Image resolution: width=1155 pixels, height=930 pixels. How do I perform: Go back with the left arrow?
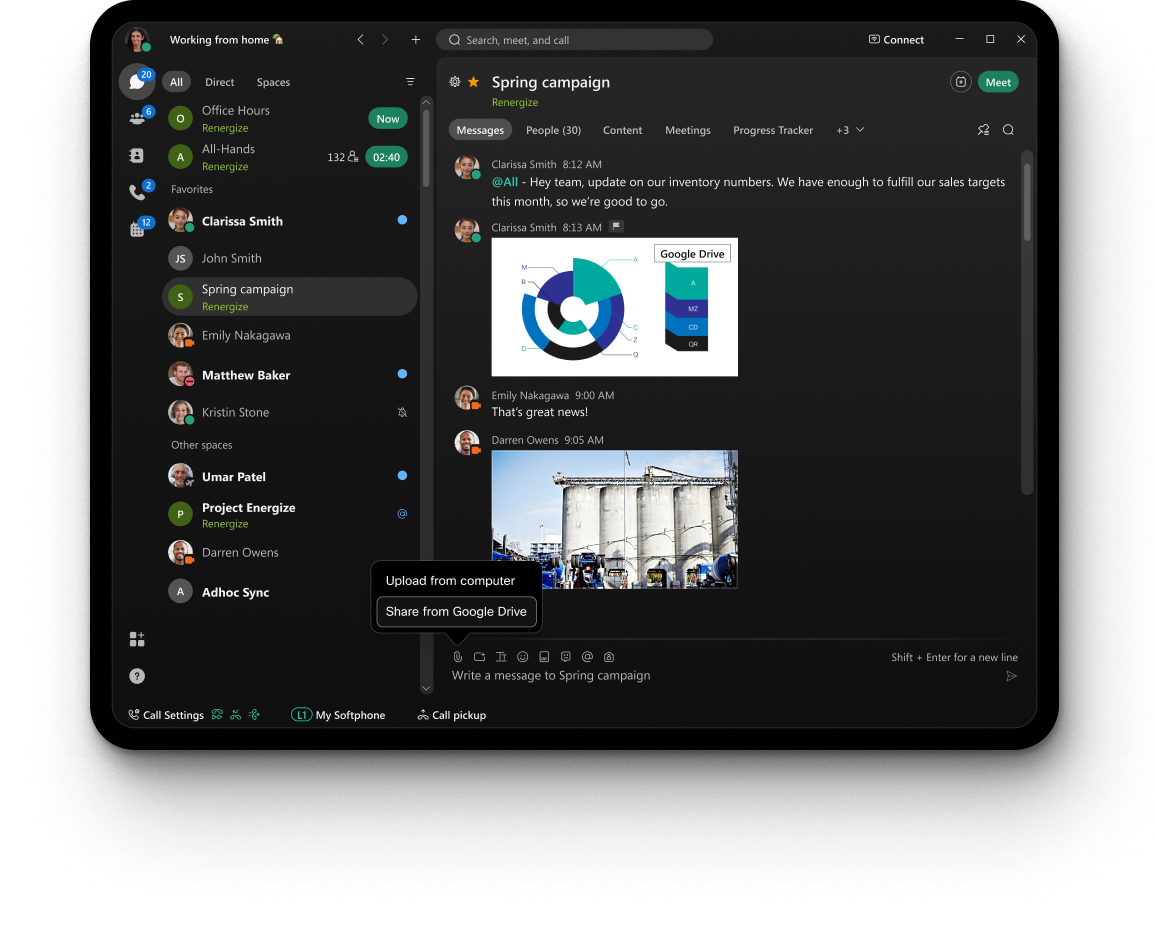point(360,40)
